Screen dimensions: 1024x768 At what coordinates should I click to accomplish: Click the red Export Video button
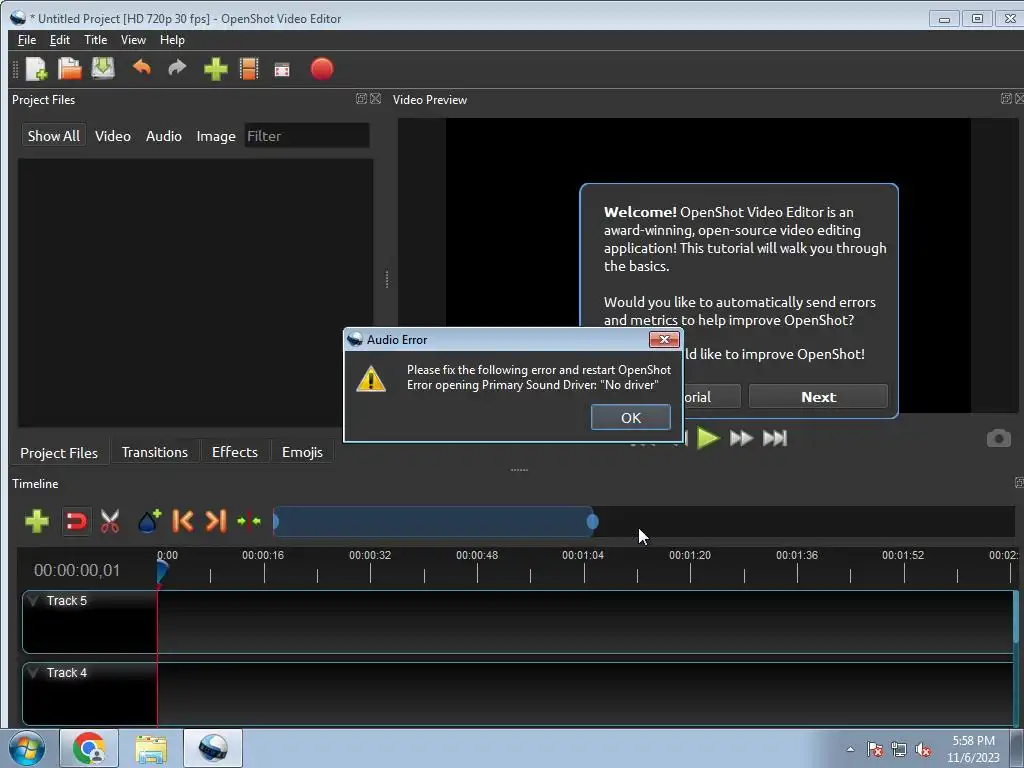coord(322,69)
